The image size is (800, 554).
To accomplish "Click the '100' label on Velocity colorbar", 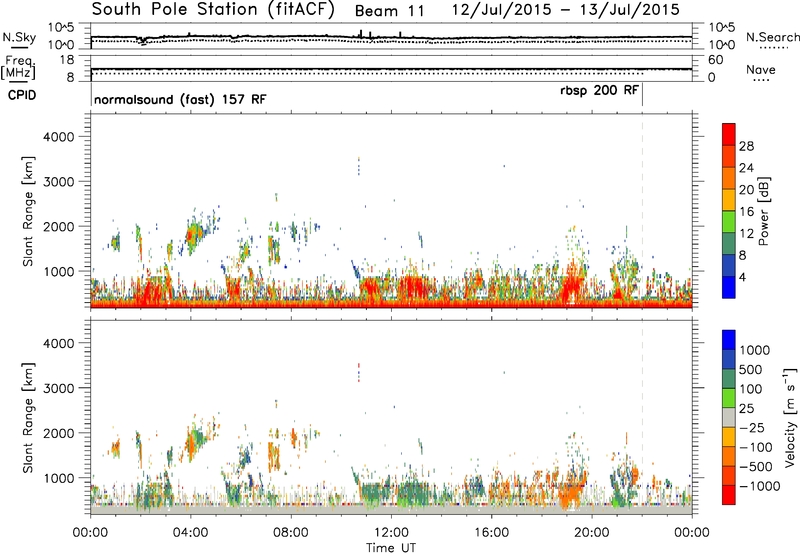I will [x=751, y=389].
